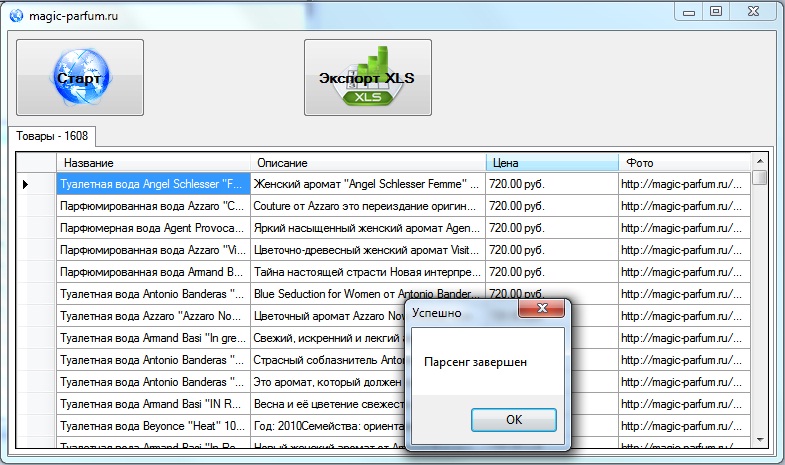
Task: Close the Успешно dialog with red X
Action: point(542,308)
